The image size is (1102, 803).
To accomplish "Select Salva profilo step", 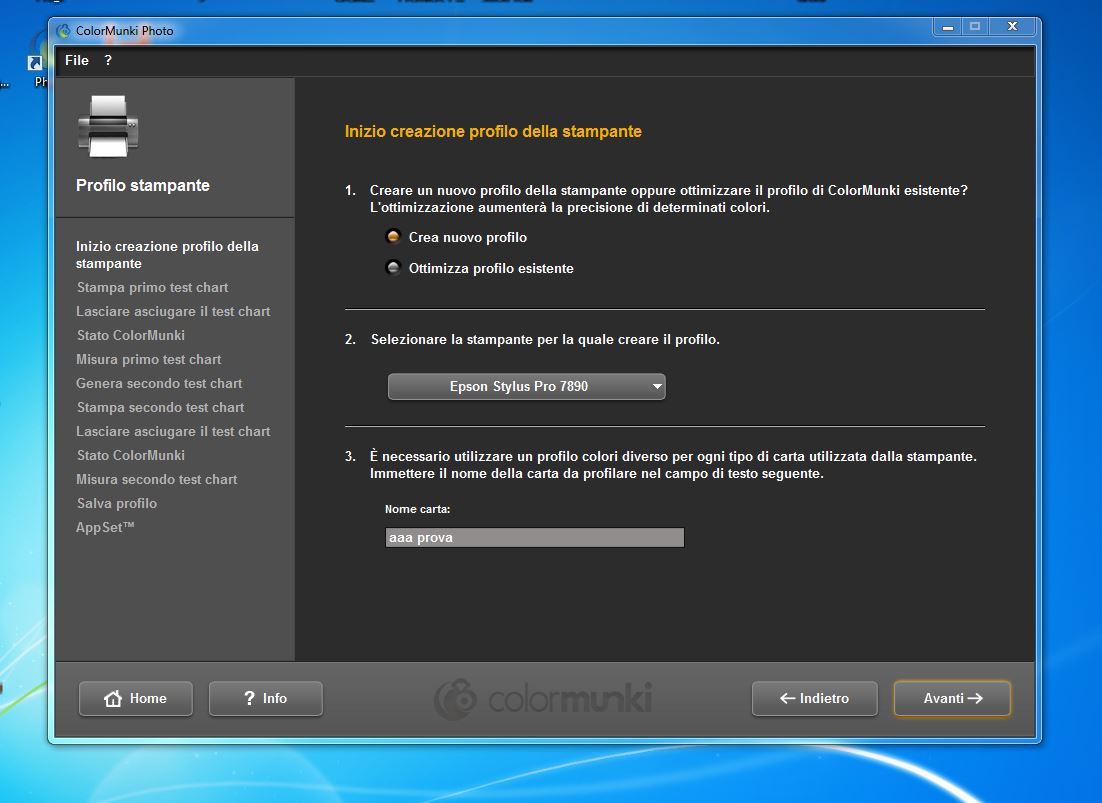I will (x=117, y=503).
